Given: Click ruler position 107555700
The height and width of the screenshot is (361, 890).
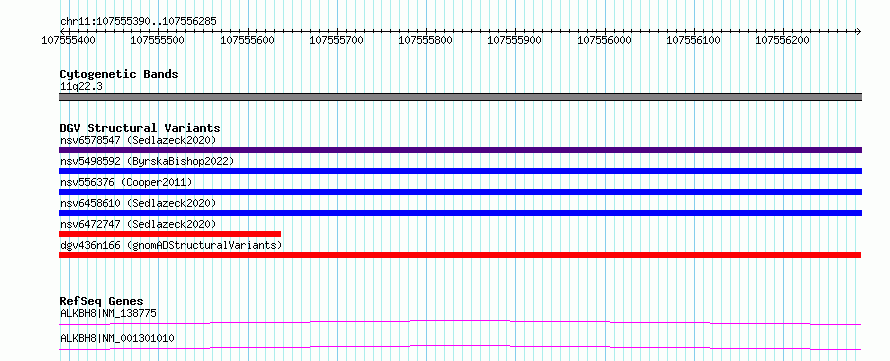Looking at the screenshot, I should [336, 40].
